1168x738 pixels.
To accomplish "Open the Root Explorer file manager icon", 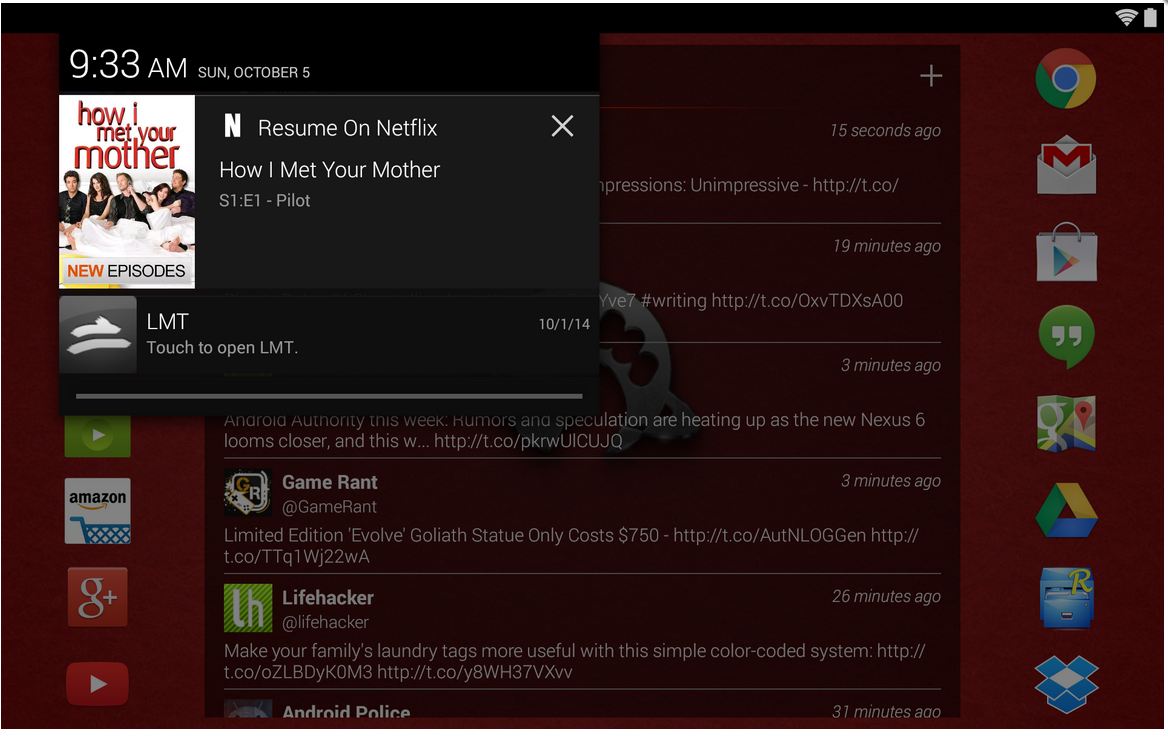I will click(1066, 598).
